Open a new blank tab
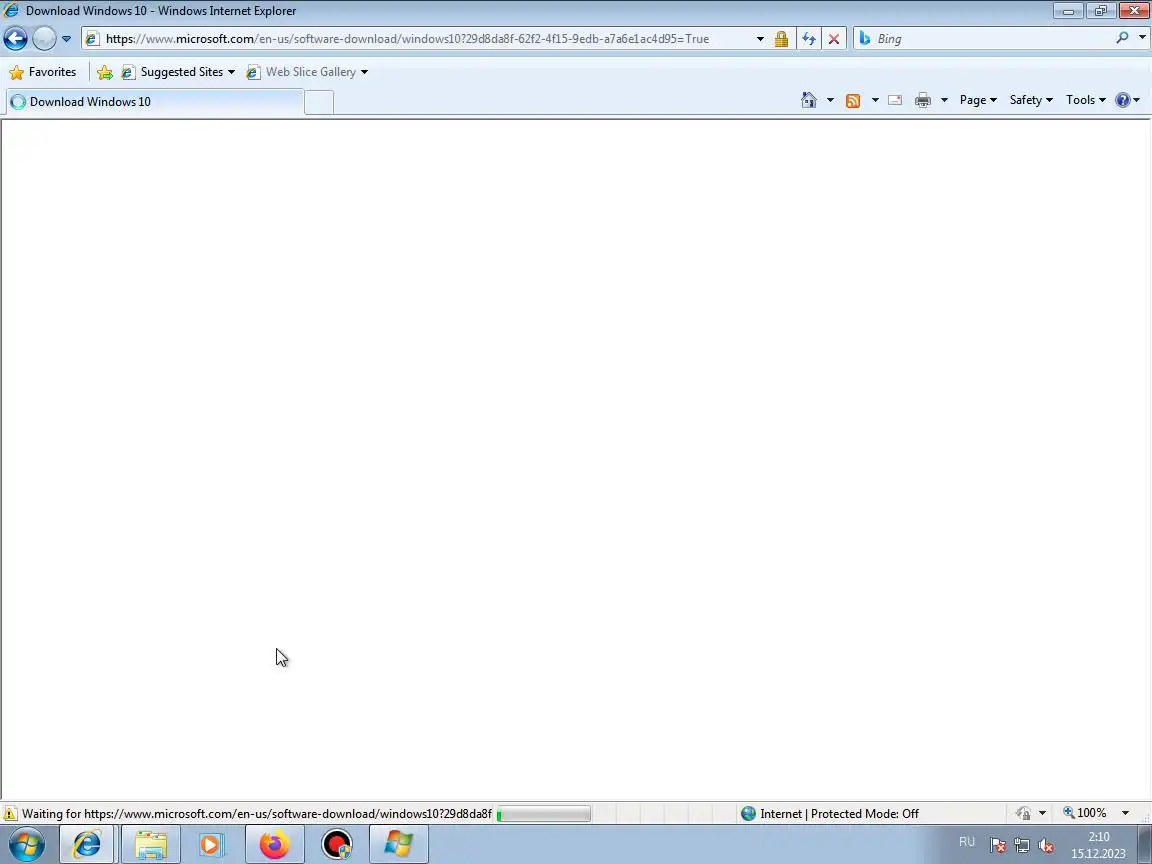The image size is (1152, 864). (319, 102)
